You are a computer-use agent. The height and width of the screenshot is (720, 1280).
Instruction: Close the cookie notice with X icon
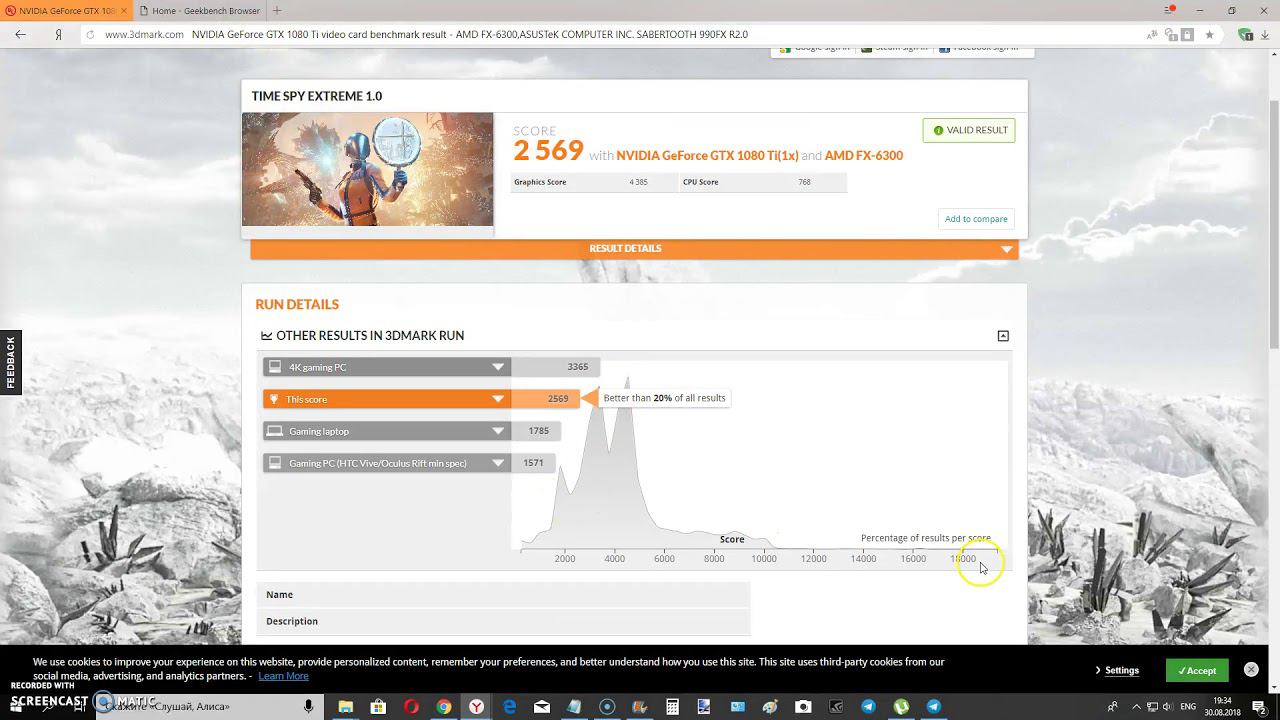(1251, 669)
